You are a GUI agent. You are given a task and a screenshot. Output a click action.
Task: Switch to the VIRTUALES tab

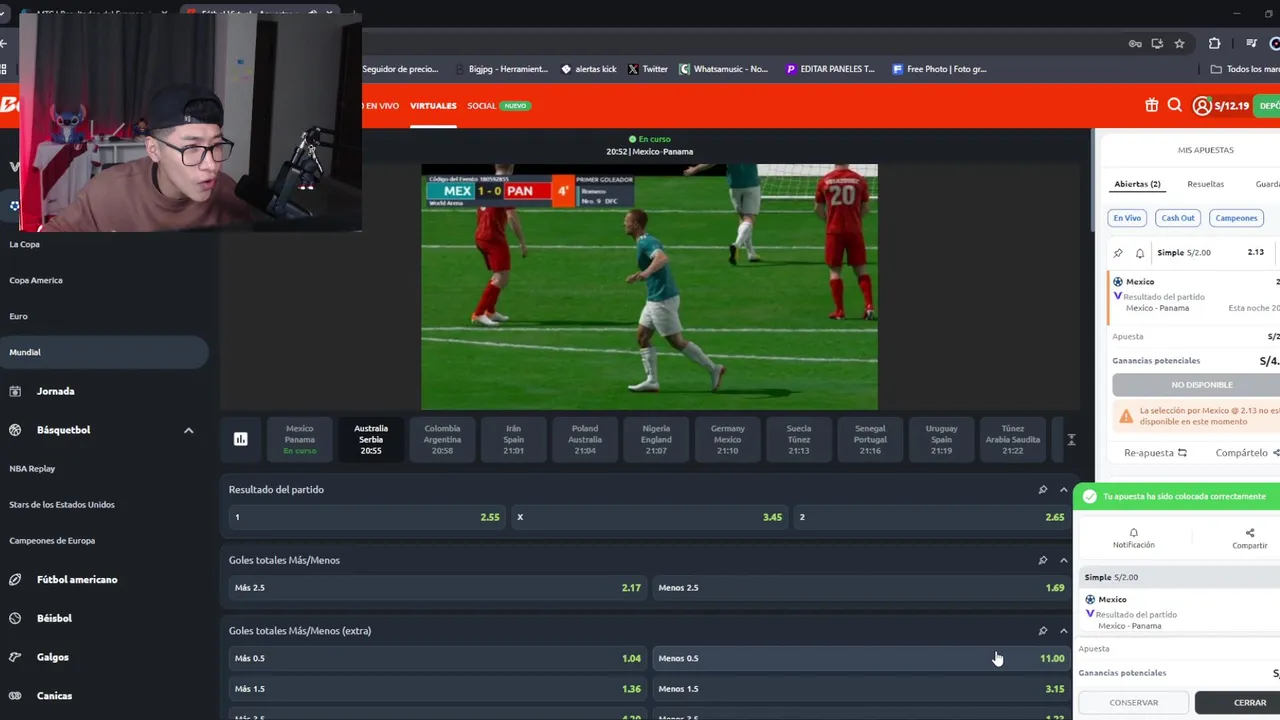click(433, 105)
